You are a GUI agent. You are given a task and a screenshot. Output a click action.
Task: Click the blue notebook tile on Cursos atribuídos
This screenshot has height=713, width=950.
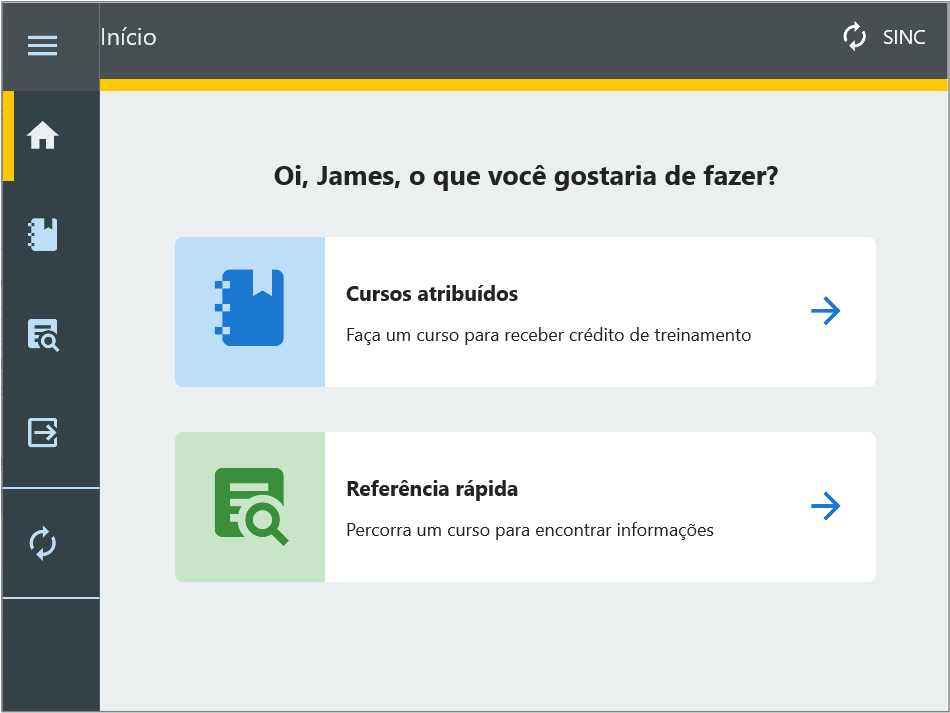pyautogui.click(x=250, y=311)
